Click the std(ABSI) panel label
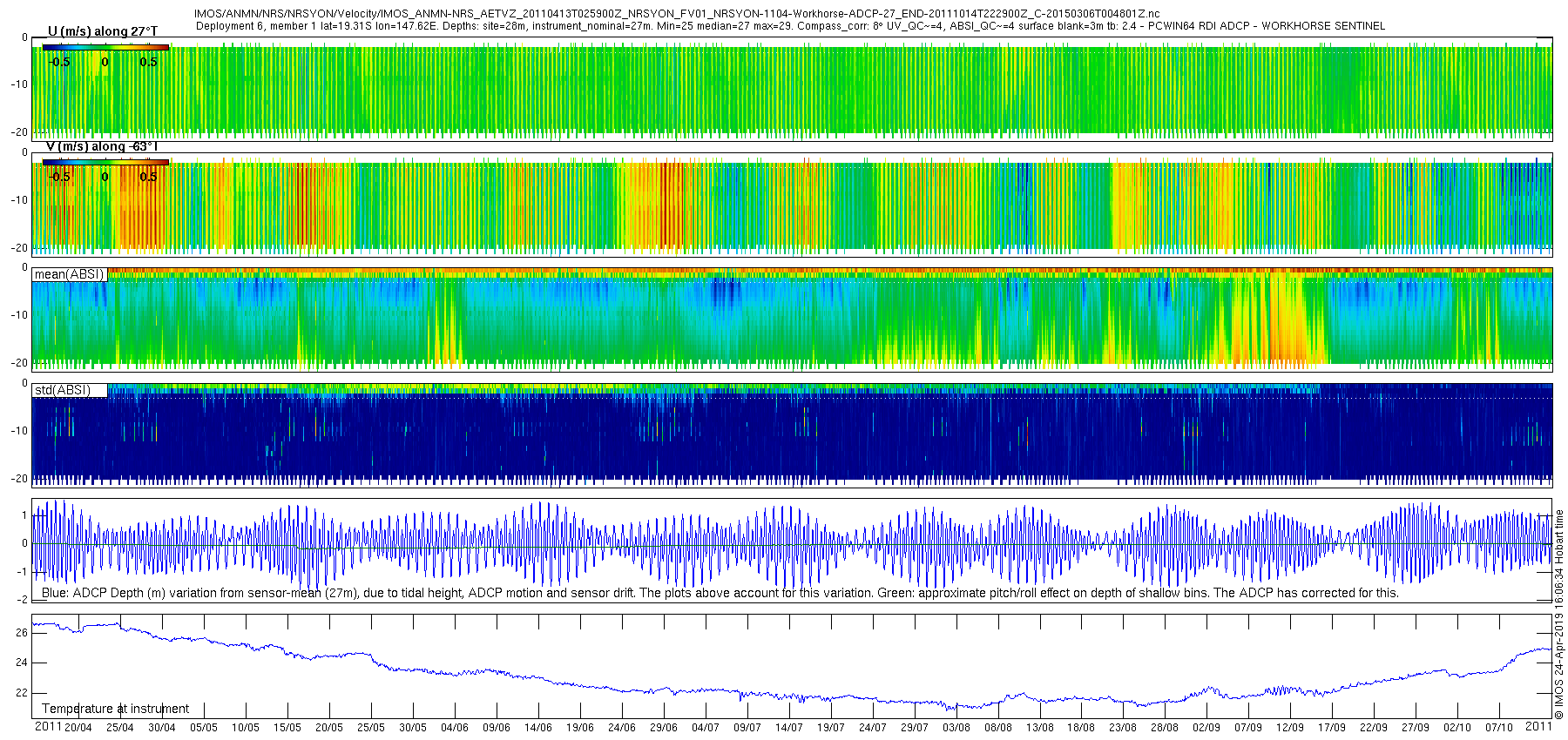The image size is (1568, 740). tap(62, 390)
